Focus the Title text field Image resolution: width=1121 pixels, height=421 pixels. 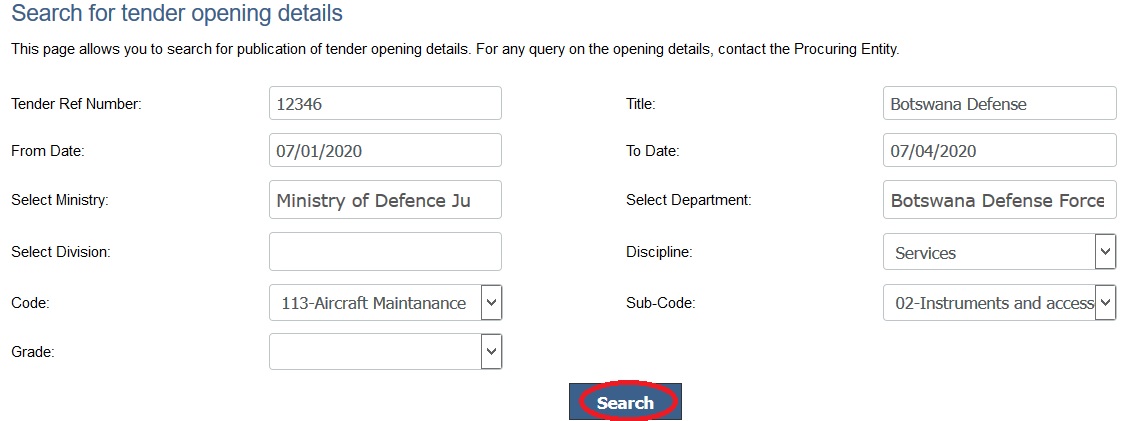pyautogui.click(x=999, y=103)
